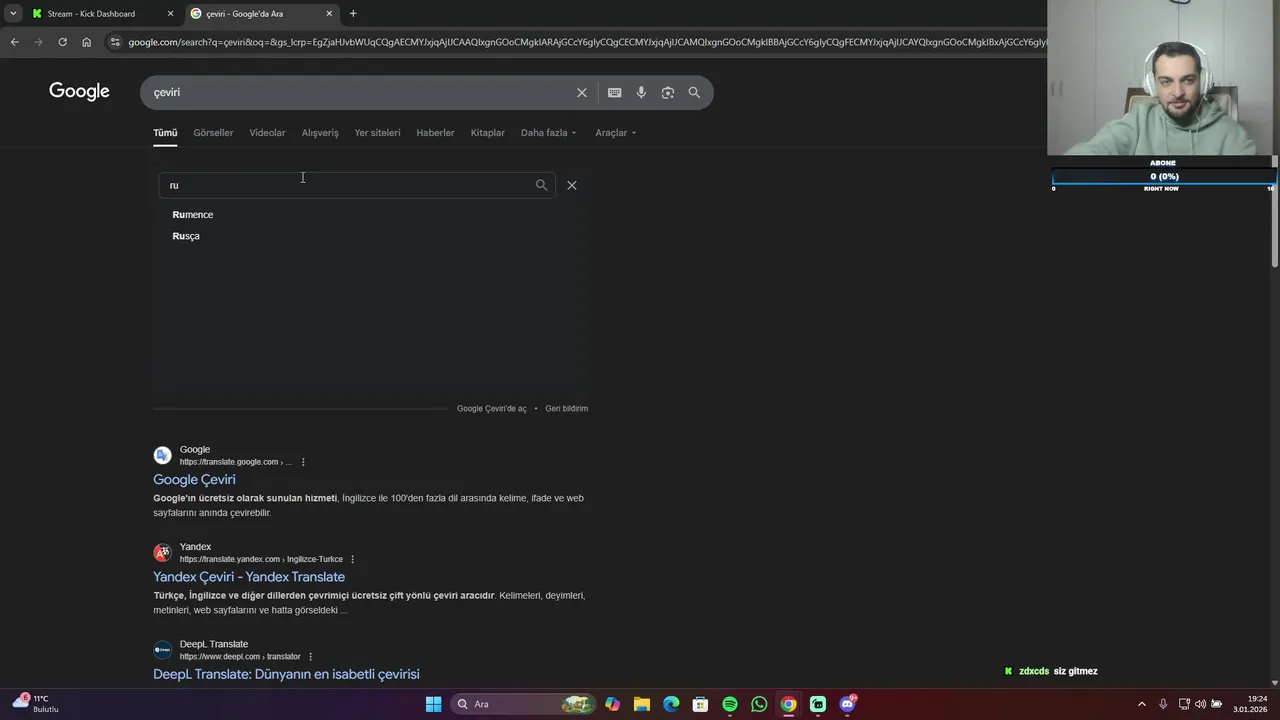This screenshot has width=1280, height=720.
Task: Open more options for Google result
Action: tap(303, 462)
